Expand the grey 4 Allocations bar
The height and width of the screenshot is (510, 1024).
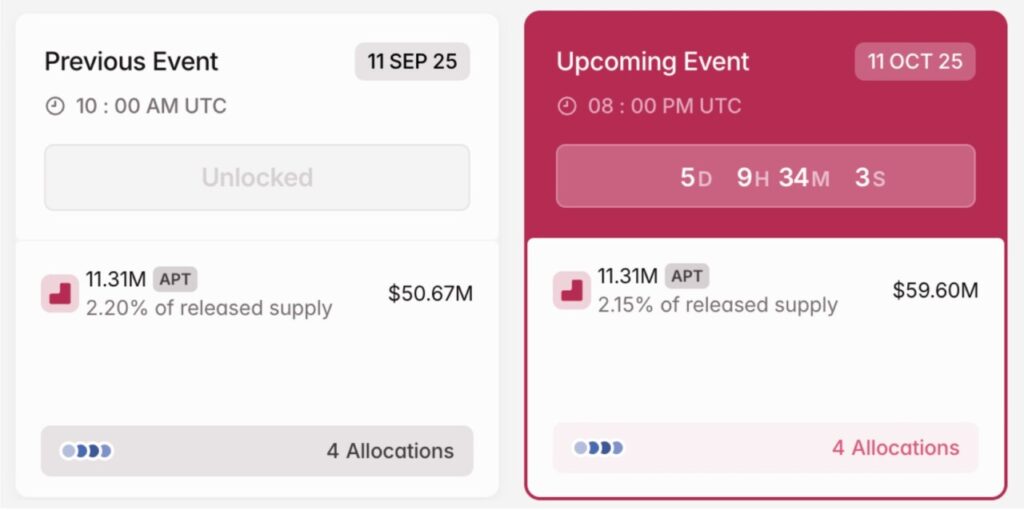click(x=257, y=451)
